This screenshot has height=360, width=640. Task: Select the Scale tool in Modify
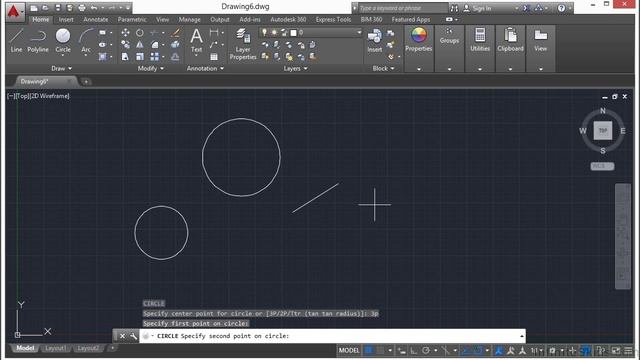(140, 57)
